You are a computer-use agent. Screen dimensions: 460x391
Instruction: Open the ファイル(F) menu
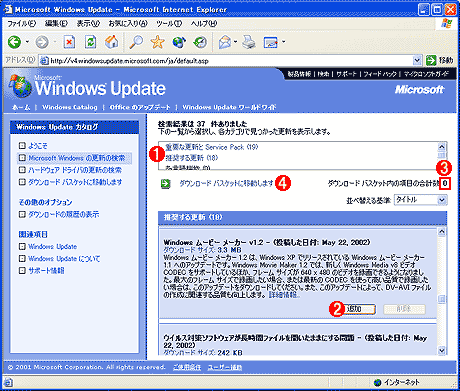click(22, 23)
